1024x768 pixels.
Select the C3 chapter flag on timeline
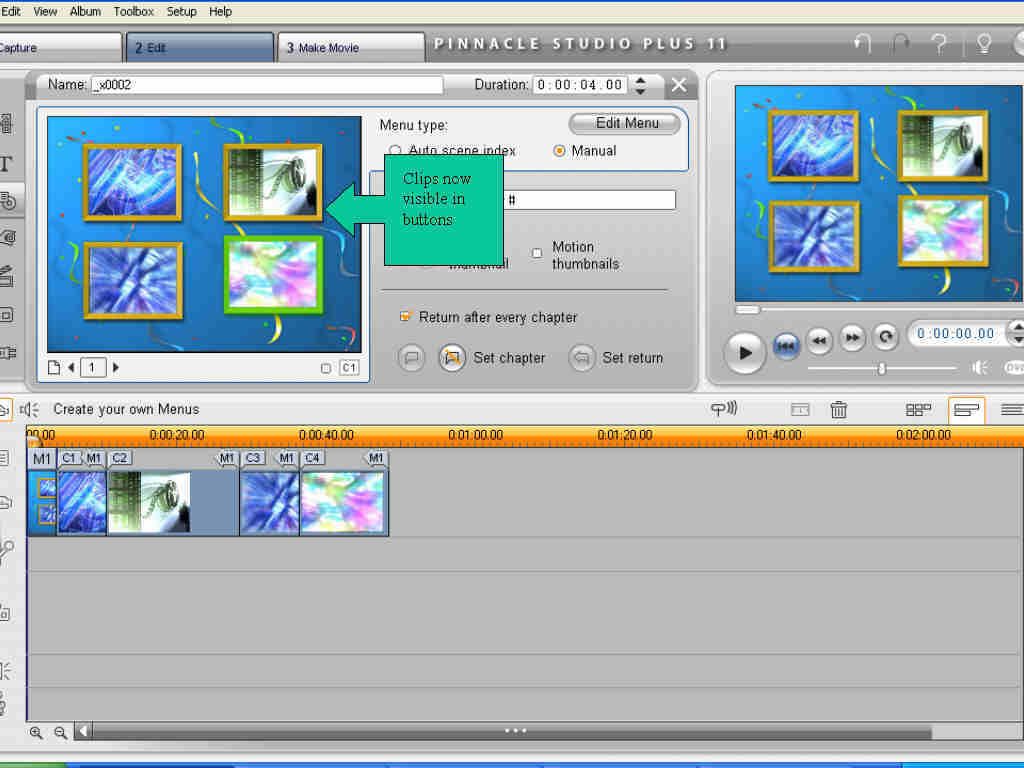click(253, 458)
